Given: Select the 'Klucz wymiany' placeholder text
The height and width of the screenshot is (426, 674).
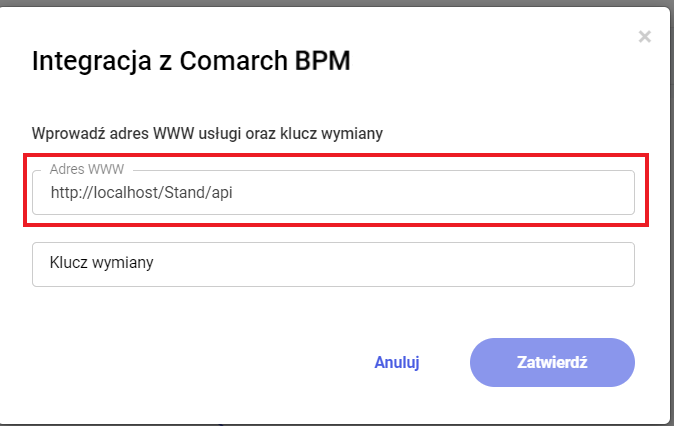Looking at the screenshot, I should 100,264.
